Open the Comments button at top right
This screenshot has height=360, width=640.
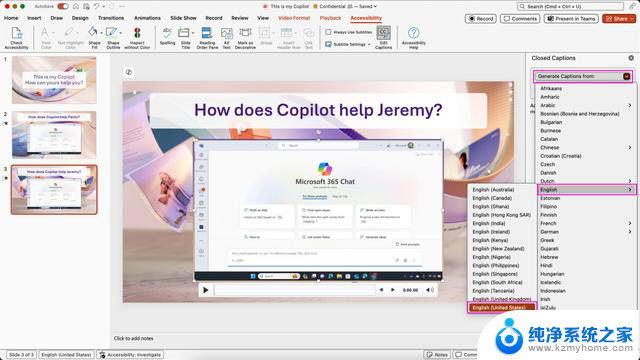(x=520, y=19)
